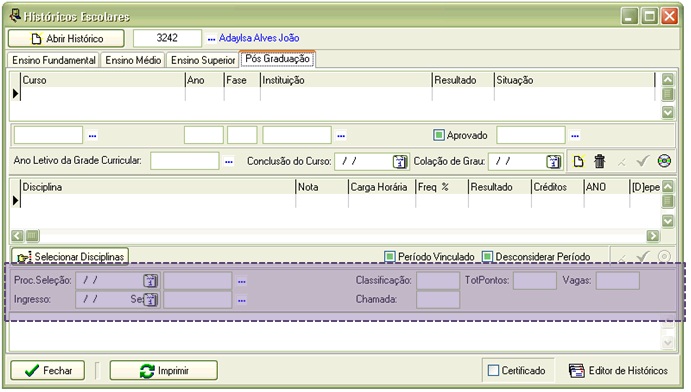Image resolution: width=691 pixels, height=392 pixels.
Task: Switch to the Ensino Superior tab
Action: pyautogui.click(x=203, y=60)
